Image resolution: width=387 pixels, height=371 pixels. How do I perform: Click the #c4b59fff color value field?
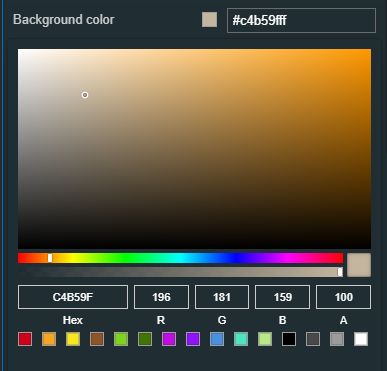[301, 20]
